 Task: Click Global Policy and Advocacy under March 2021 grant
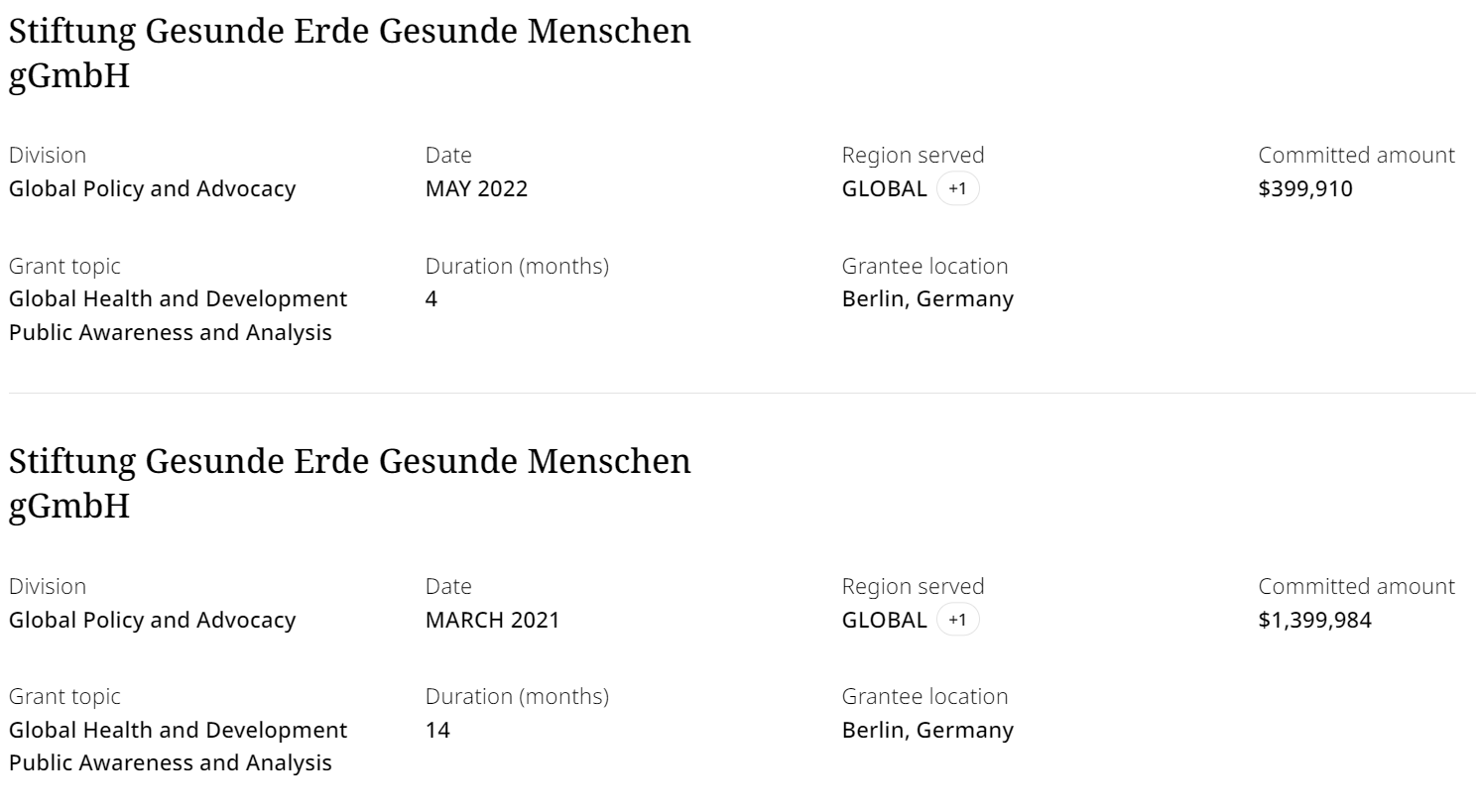pos(152,620)
